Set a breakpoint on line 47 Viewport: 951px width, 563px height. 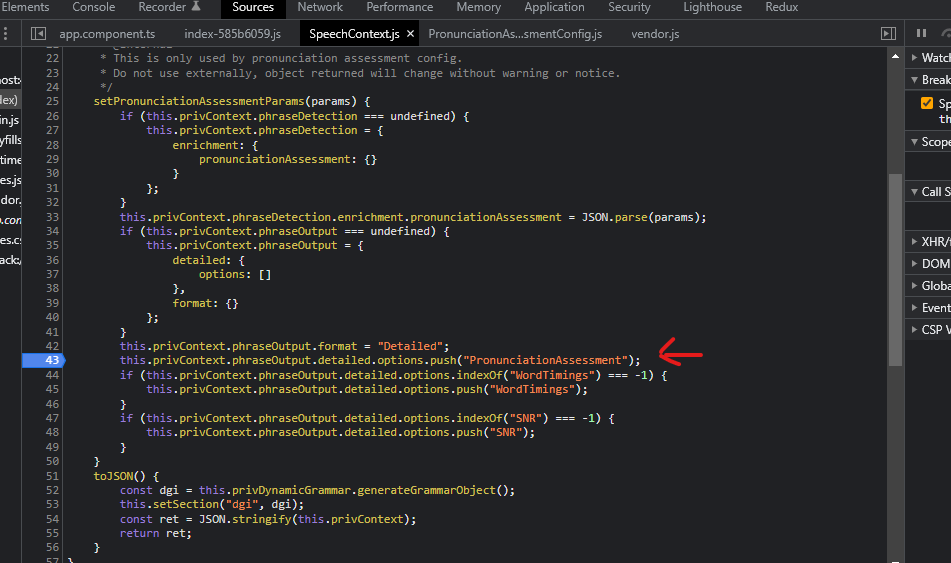click(x=52, y=418)
